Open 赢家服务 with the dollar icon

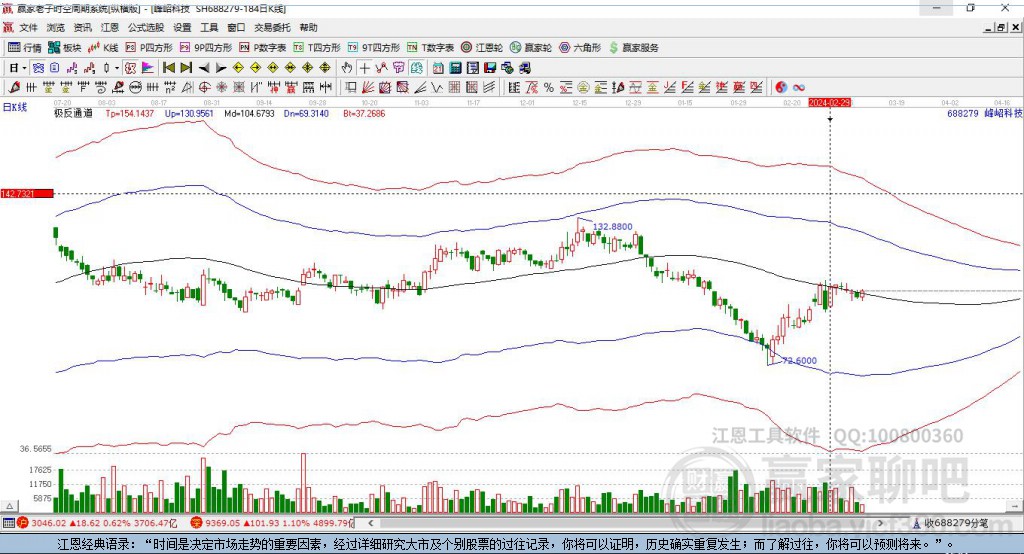click(633, 48)
